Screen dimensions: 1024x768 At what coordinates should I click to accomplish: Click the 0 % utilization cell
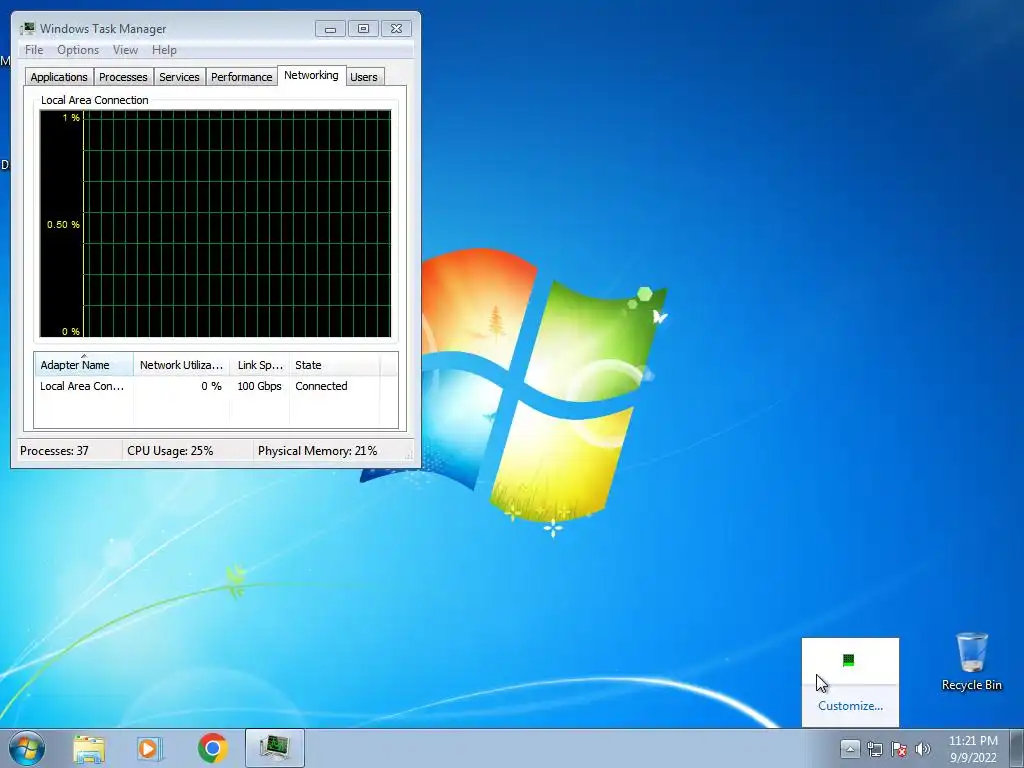[x=211, y=386]
